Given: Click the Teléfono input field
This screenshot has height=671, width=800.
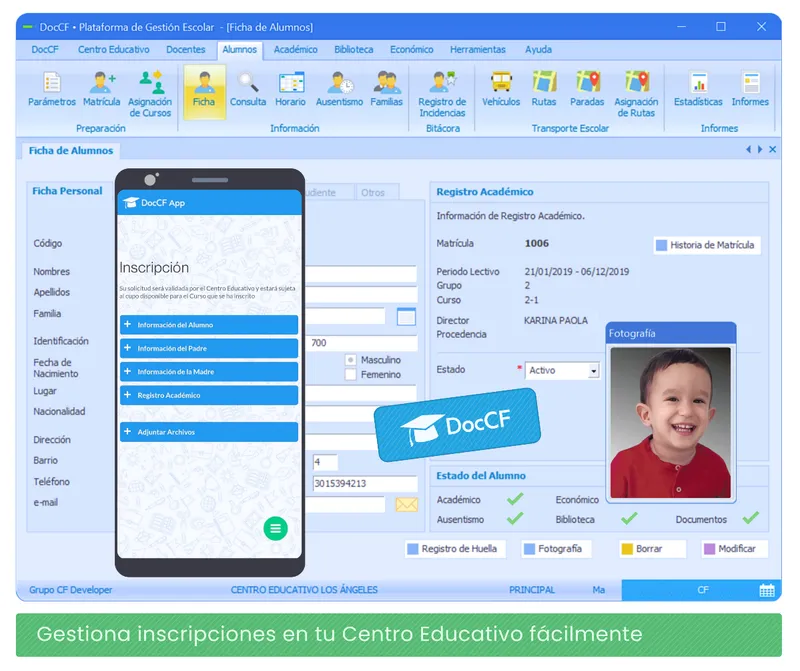Looking at the screenshot, I should (365, 483).
